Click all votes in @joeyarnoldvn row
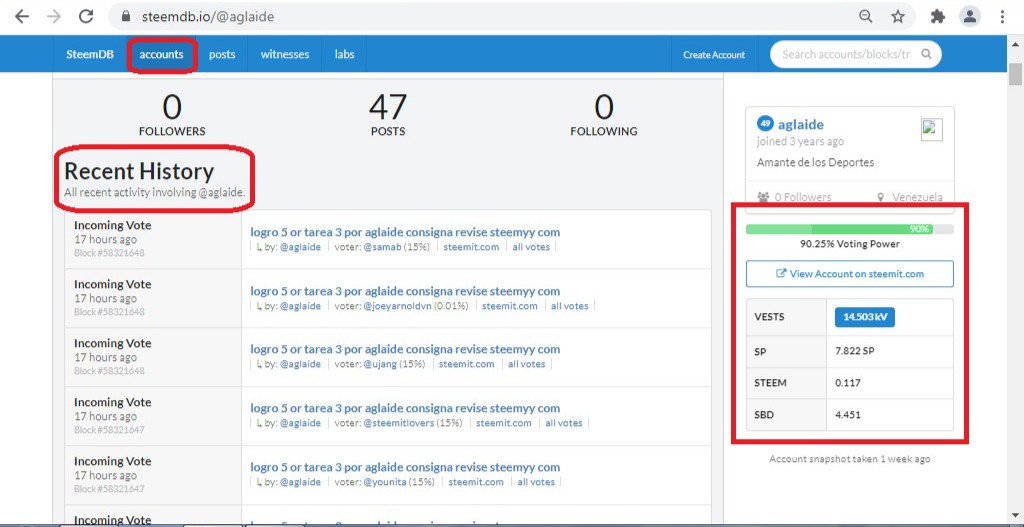The height and width of the screenshot is (527, 1024). (569, 306)
